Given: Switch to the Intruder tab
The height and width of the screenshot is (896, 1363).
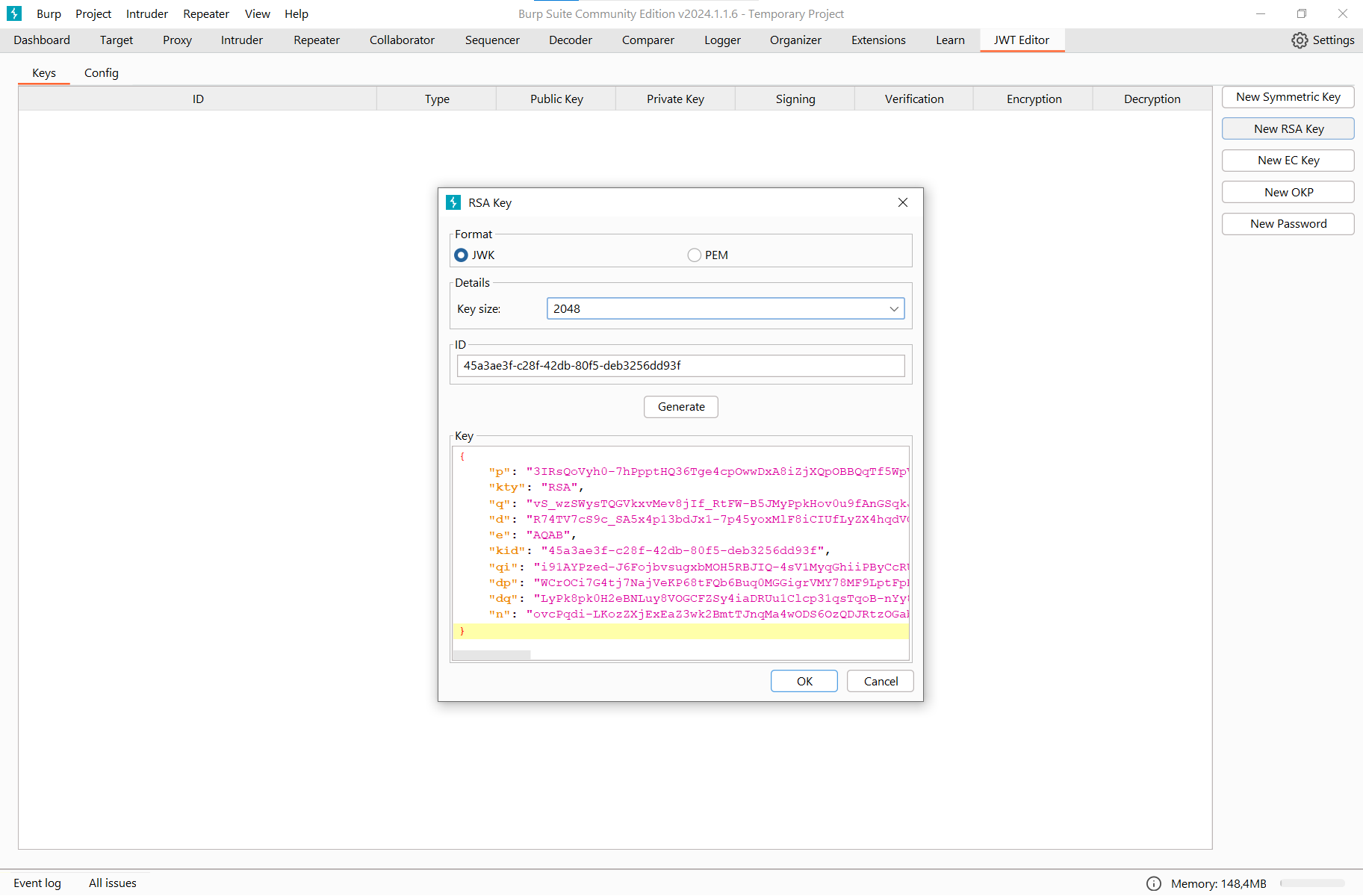Looking at the screenshot, I should click(242, 40).
